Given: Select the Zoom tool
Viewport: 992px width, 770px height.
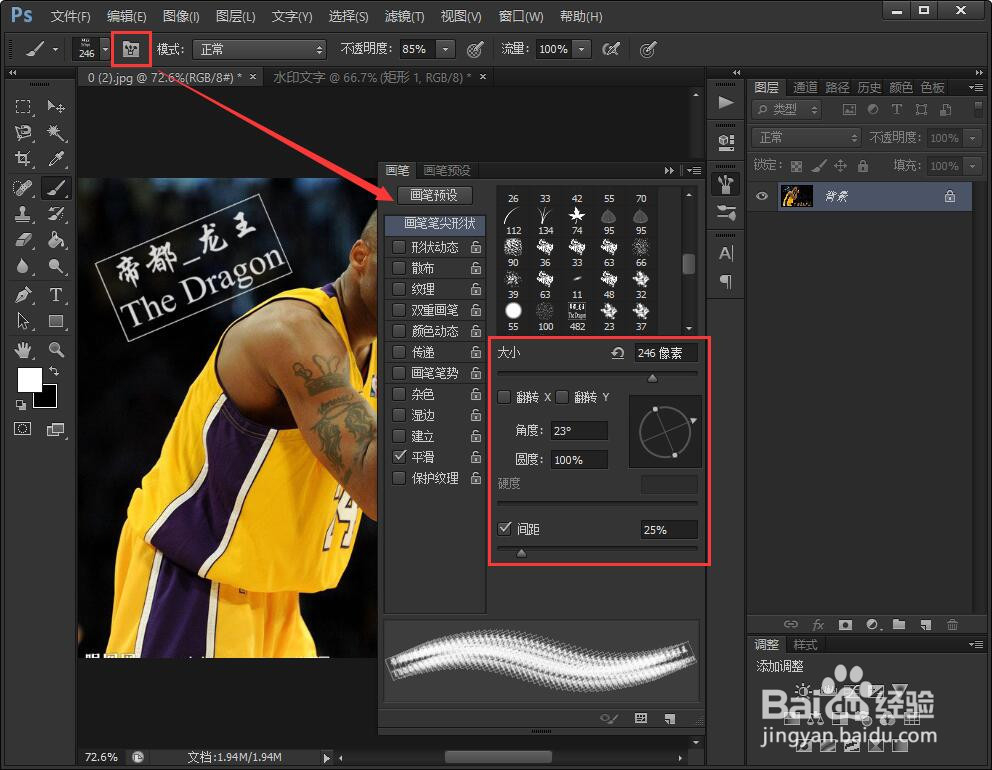Looking at the screenshot, I should pos(56,349).
